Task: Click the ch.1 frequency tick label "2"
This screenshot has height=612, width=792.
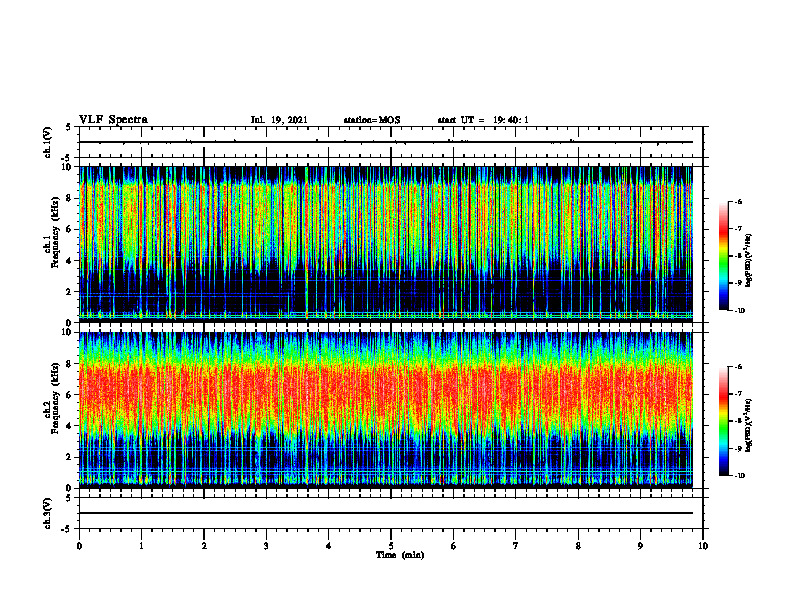Action: click(x=70, y=292)
